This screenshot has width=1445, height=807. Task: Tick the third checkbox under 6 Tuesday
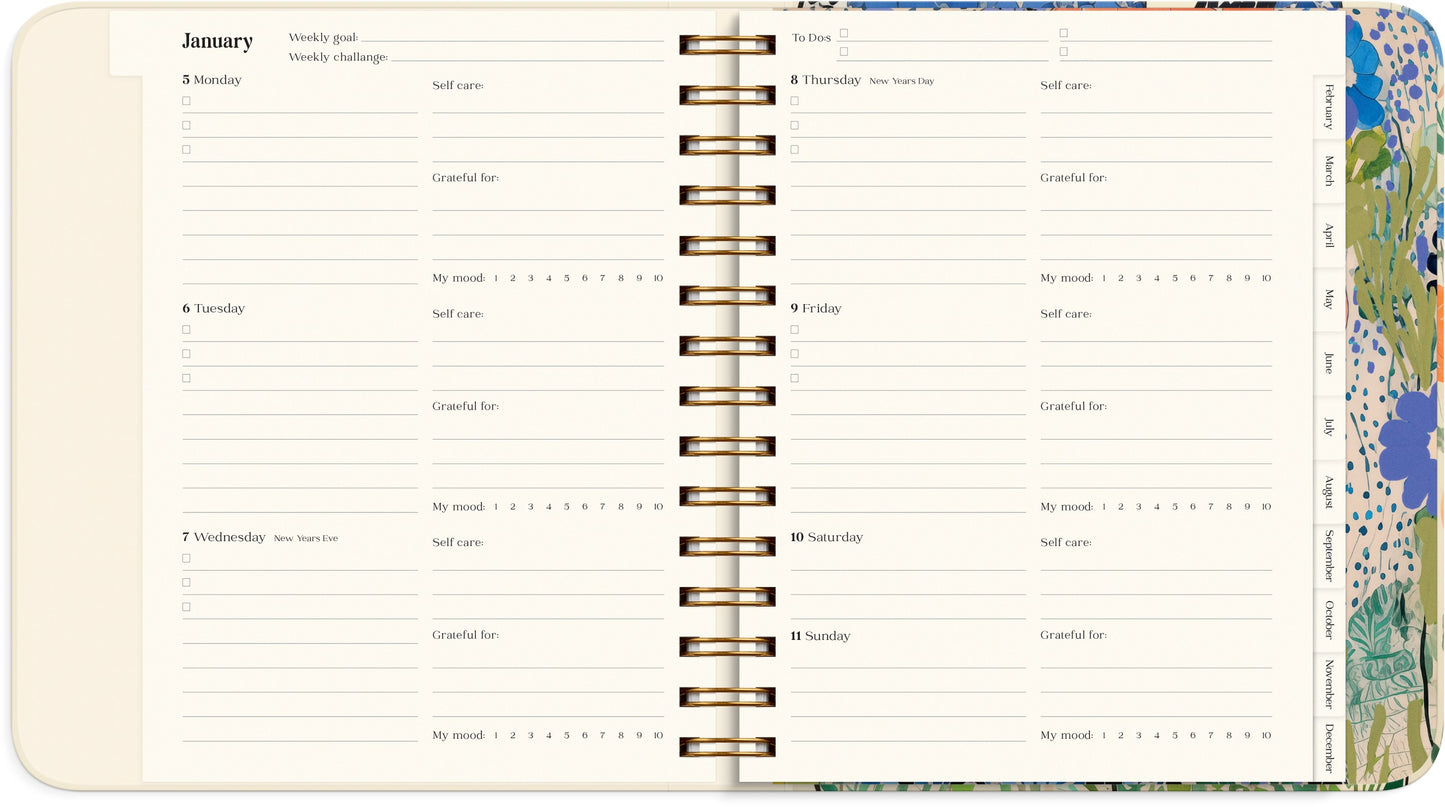click(x=186, y=378)
